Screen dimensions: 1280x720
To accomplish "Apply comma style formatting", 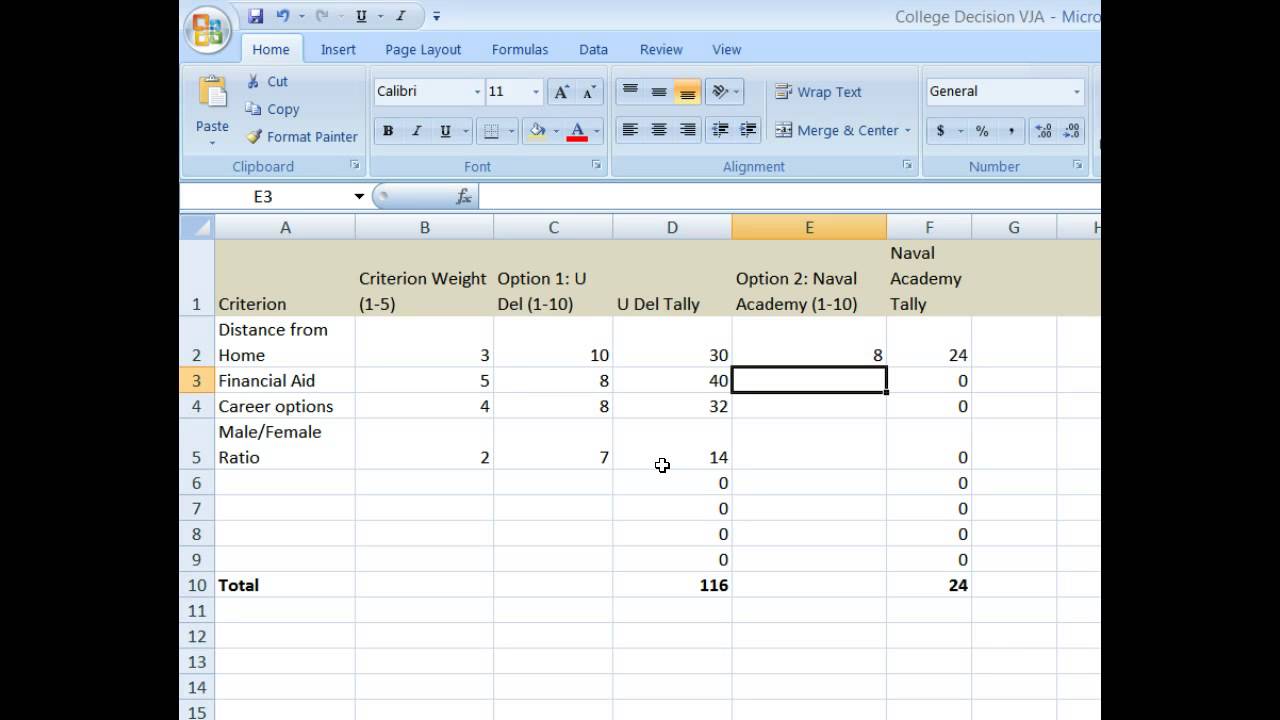I will tap(1011, 131).
